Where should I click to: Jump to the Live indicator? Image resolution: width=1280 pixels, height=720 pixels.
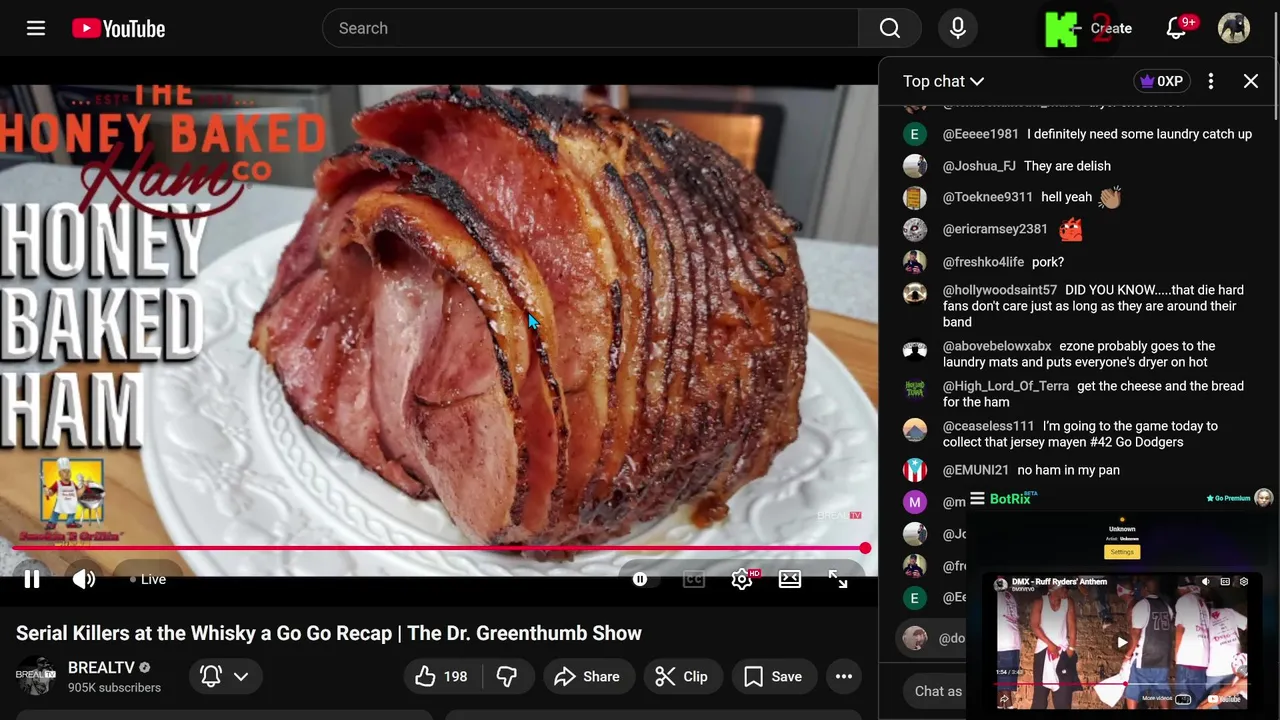coord(148,579)
